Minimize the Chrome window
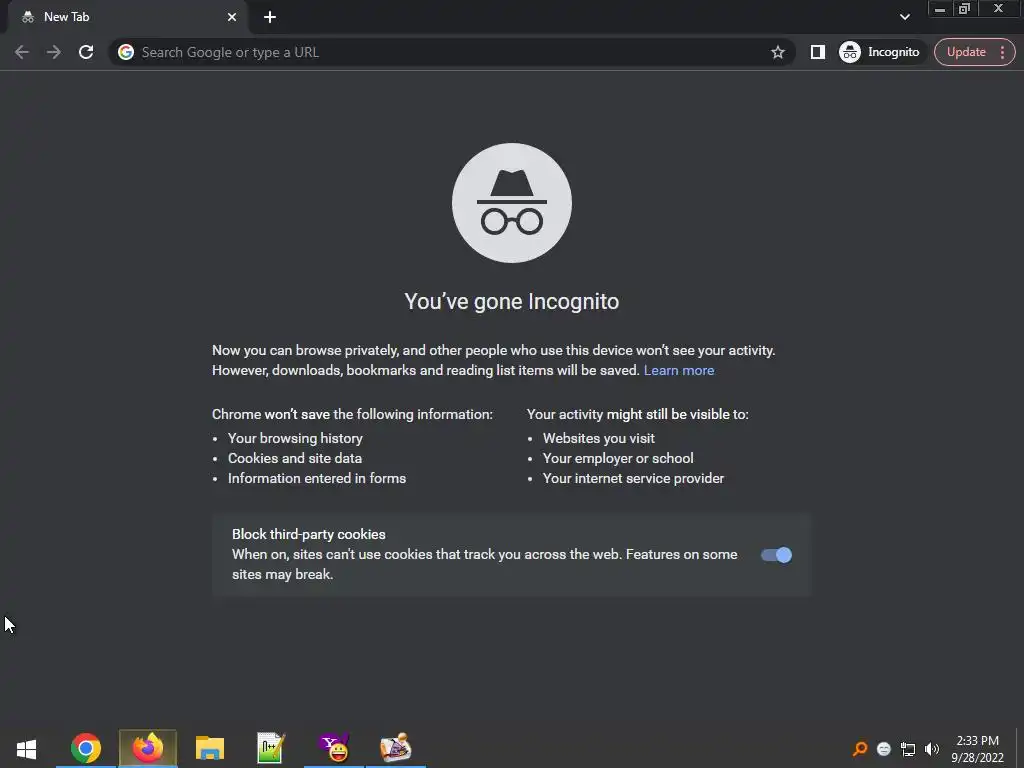Screen dimensions: 1024x768 (x=940, y=9)
